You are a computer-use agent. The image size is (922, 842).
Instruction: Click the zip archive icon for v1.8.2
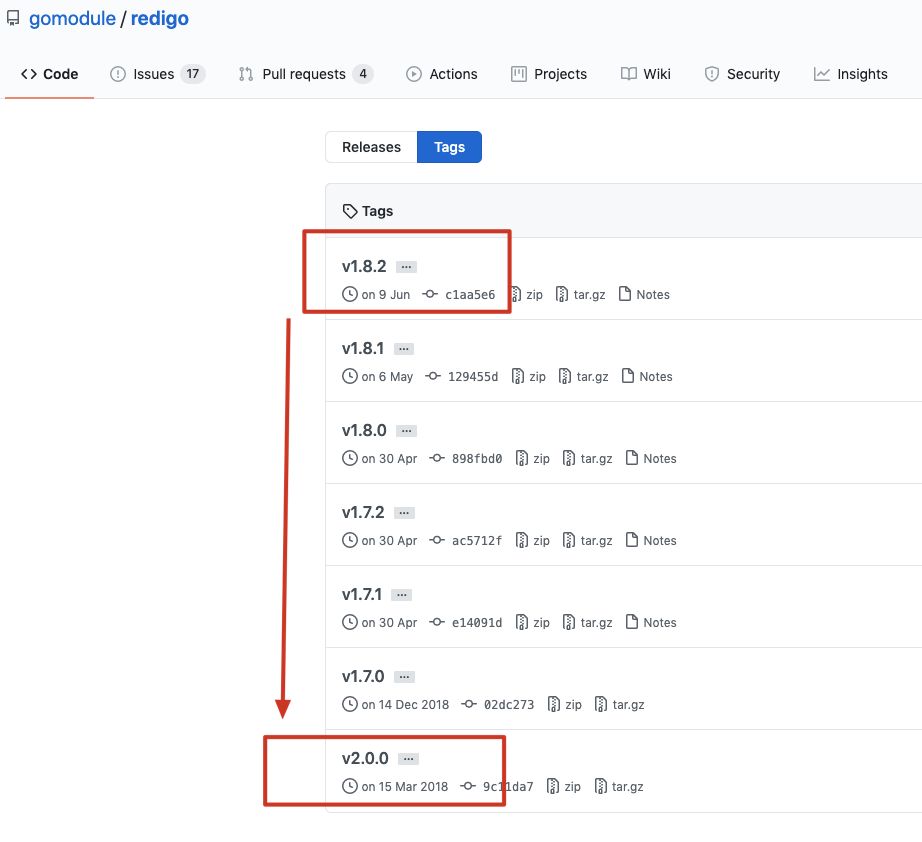518,294
